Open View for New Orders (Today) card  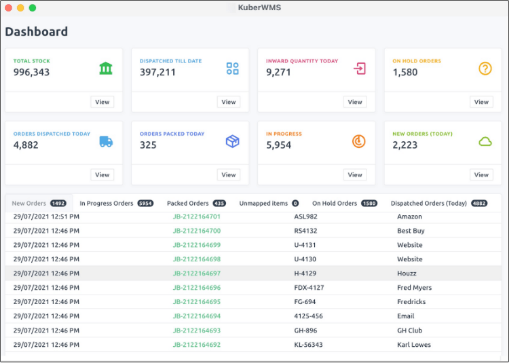pyautogui.click(x=481, y=175)
